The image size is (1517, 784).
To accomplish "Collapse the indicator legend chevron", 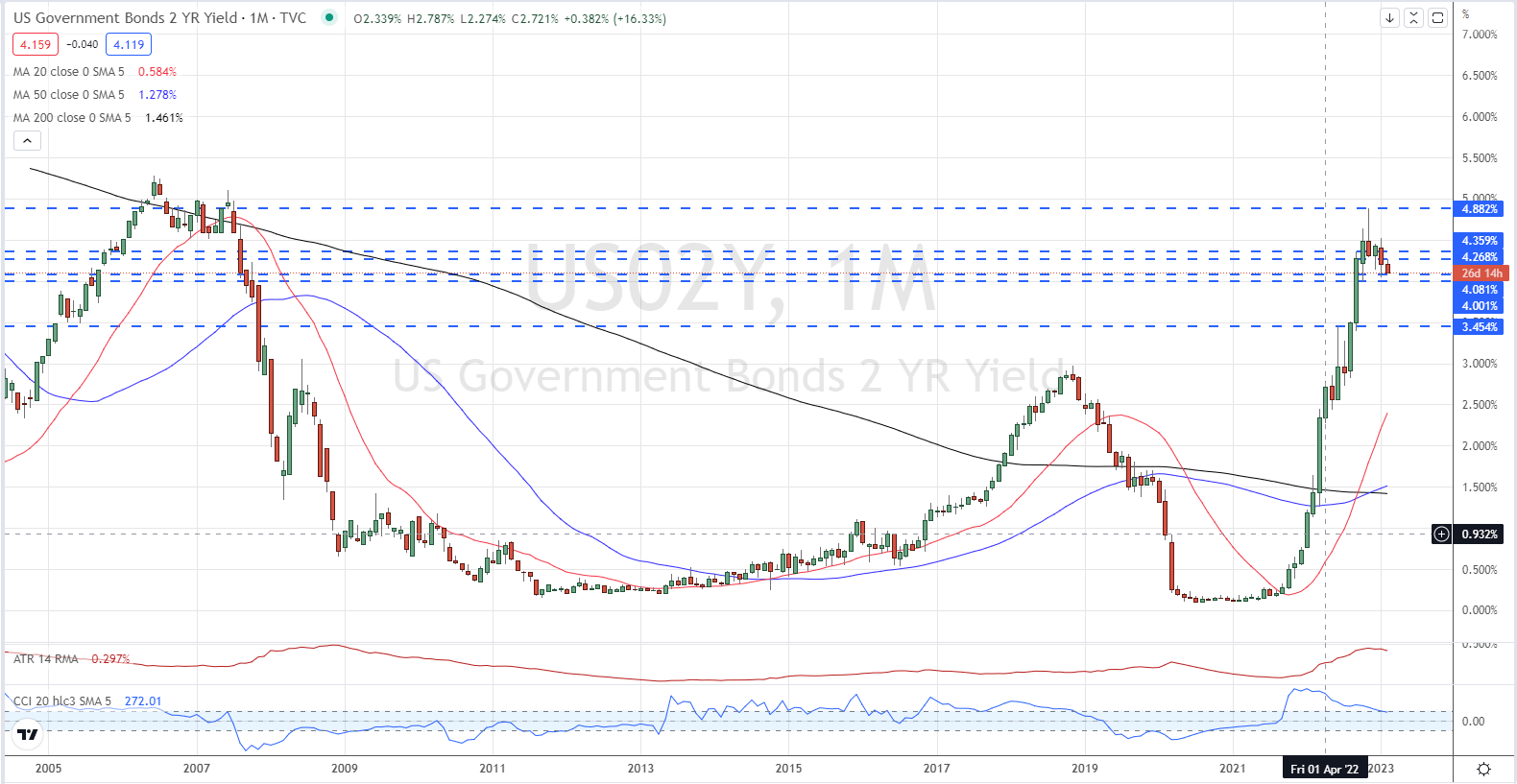I will [27, 141].
